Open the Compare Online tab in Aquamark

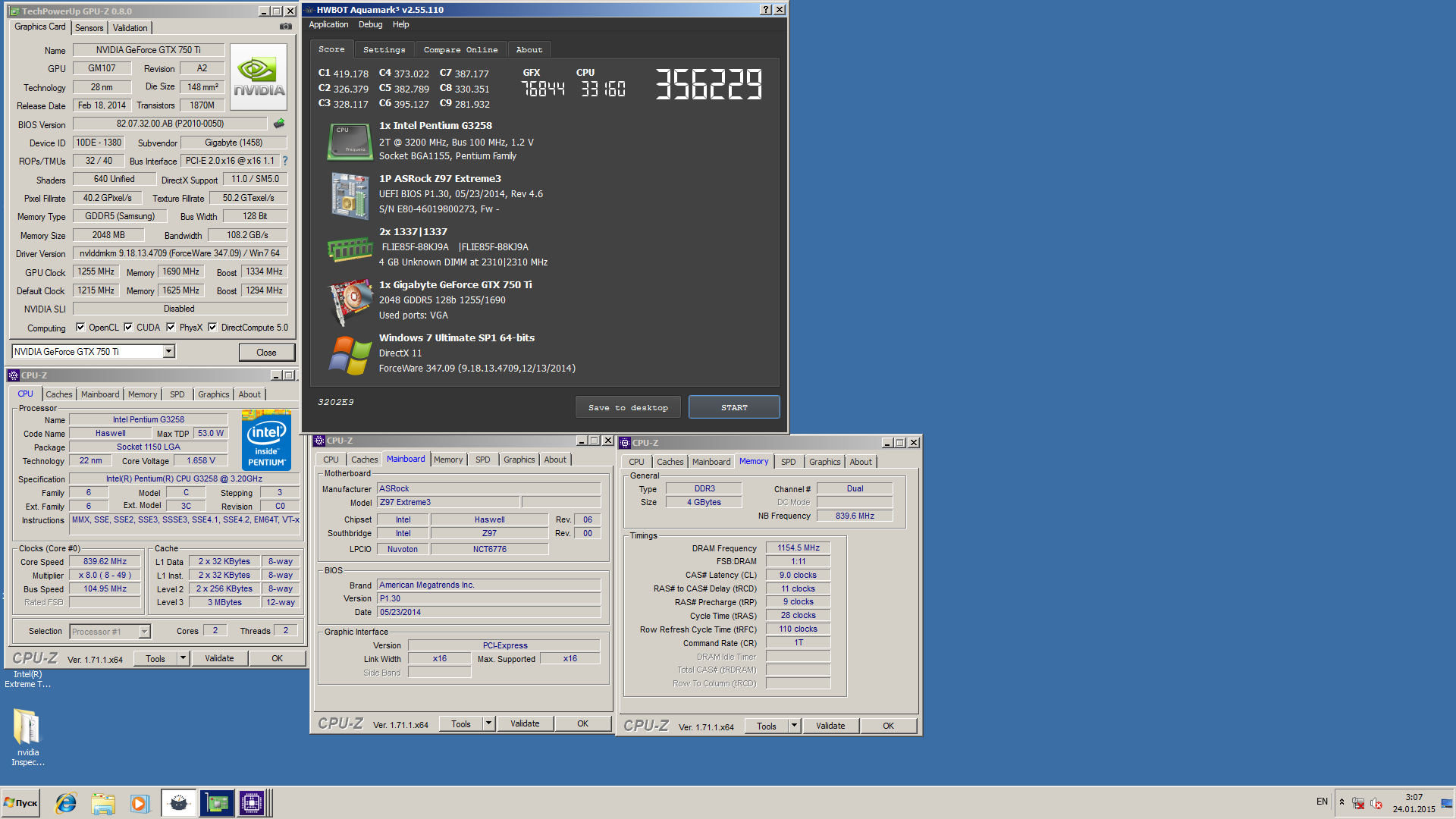(460, 49)
